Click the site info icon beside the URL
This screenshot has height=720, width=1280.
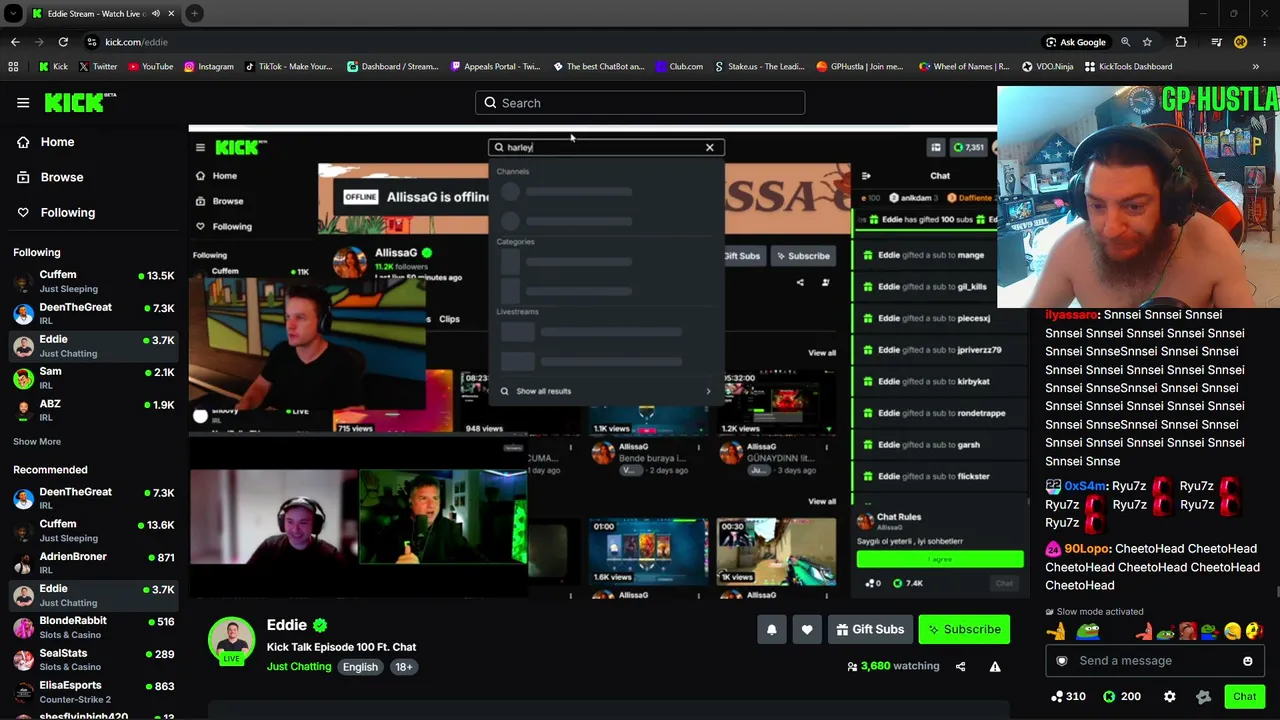[92, 42]
